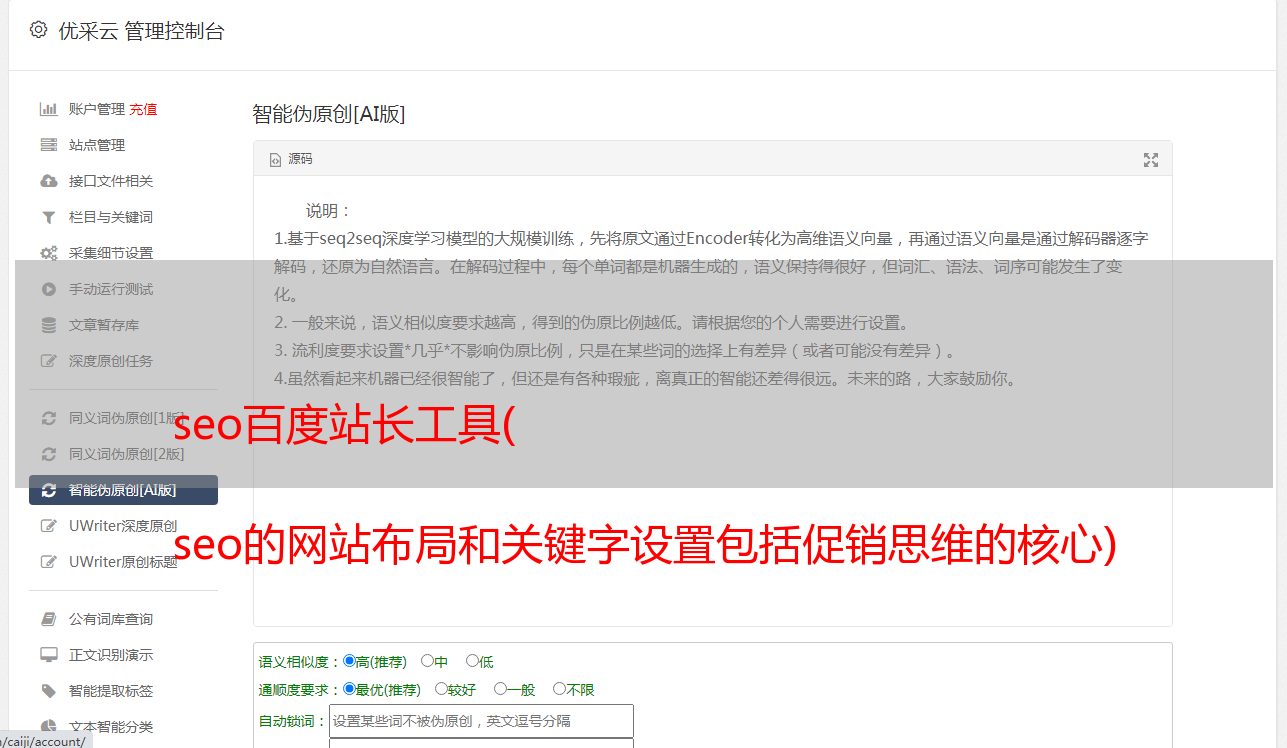Click the 手动运行测试 play icon
This screenshot has height=748, width=1287.
pos(48,289)
